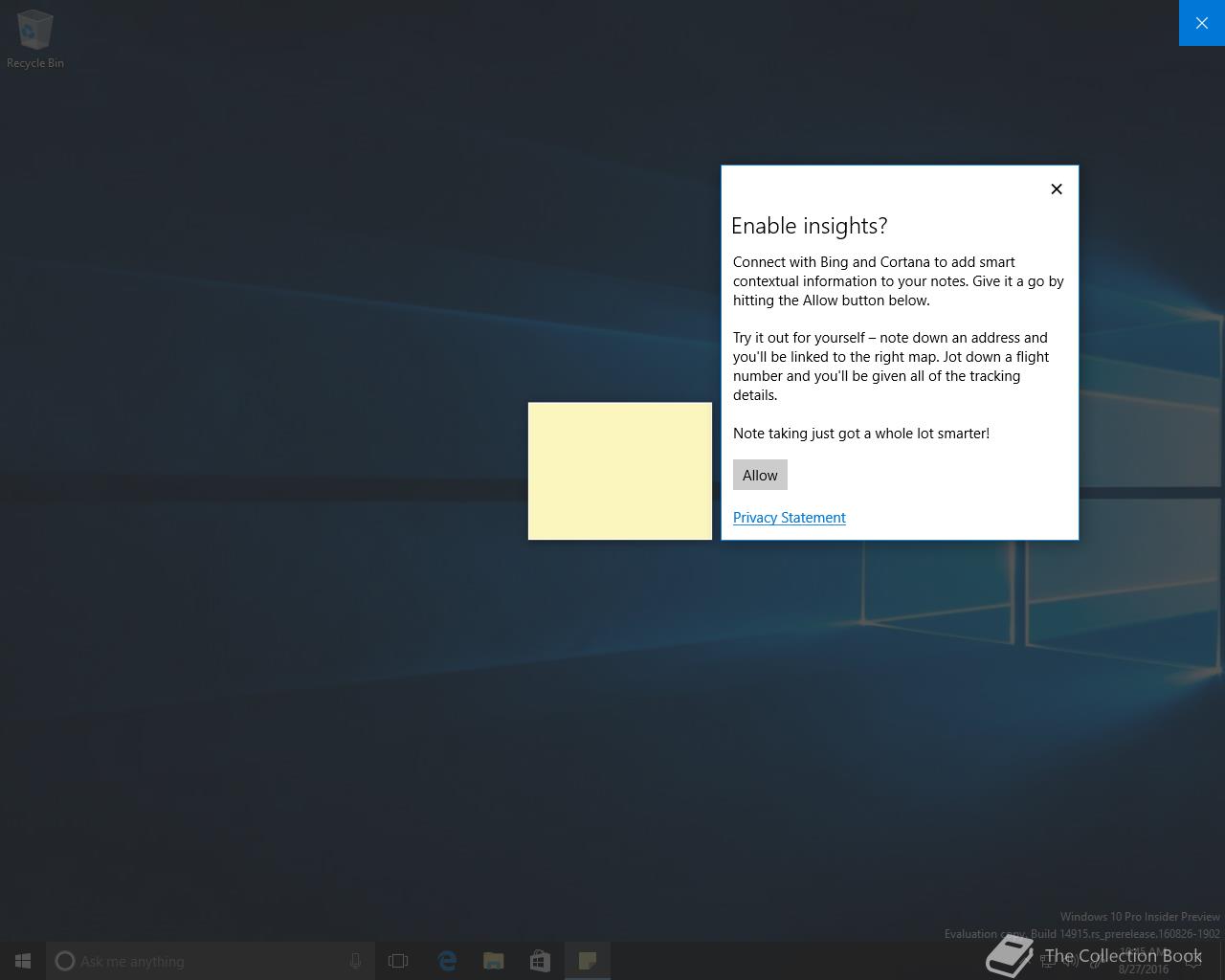Click the Sticky Notes taskbar icon

588,961
